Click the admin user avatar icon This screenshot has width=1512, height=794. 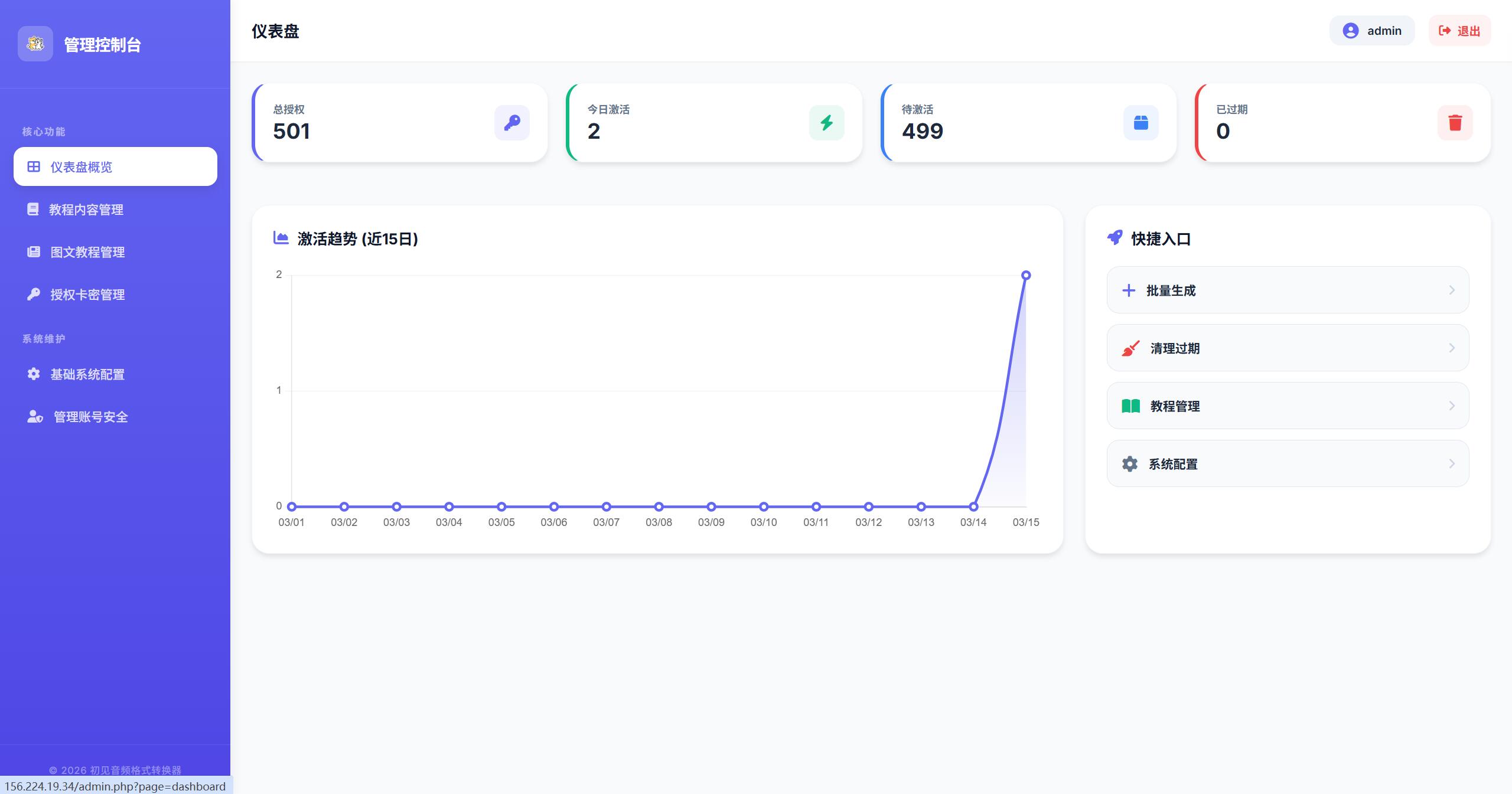(x=1350, y=31)
